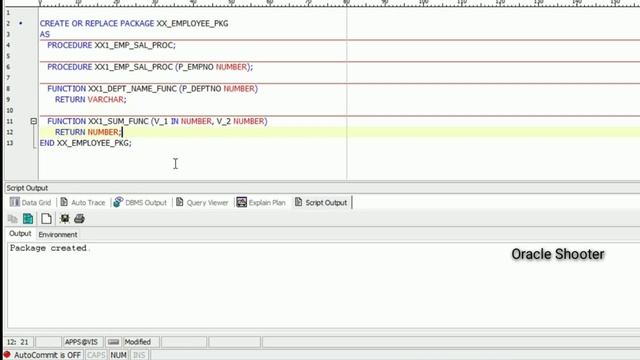Click the bug debug icon in output toolbar
Image resolution: width=640 pixels, height=360 pixels.
[64, 219]
